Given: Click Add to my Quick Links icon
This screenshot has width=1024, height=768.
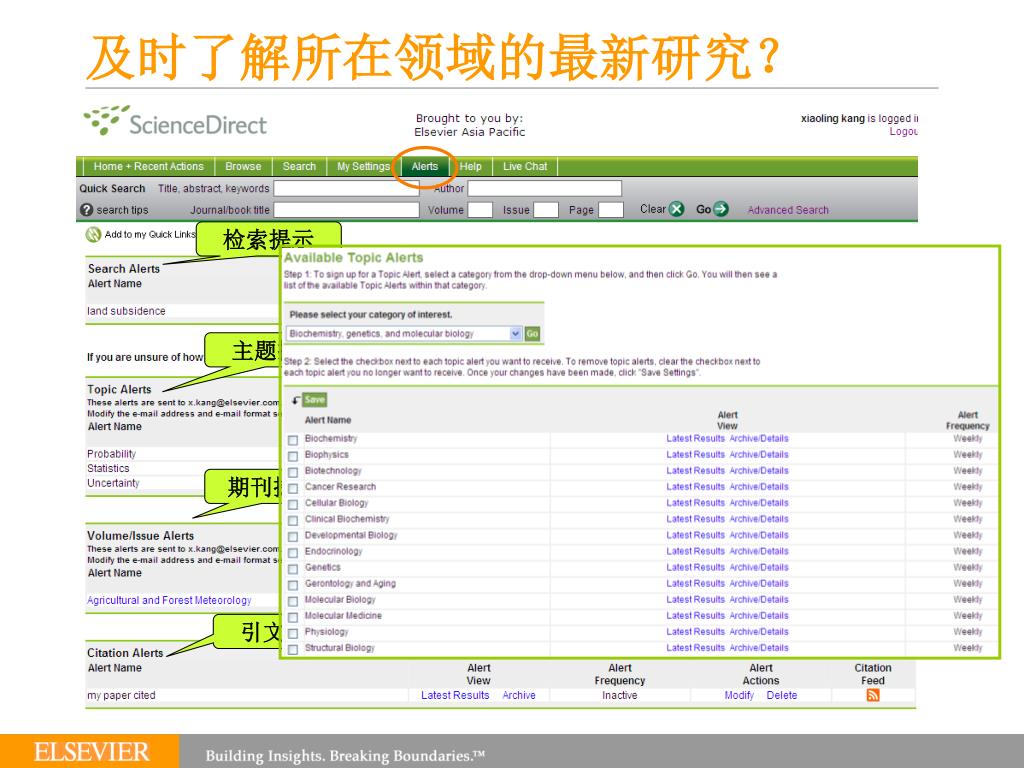Looking at the screenshot, I should coord(94,235).
